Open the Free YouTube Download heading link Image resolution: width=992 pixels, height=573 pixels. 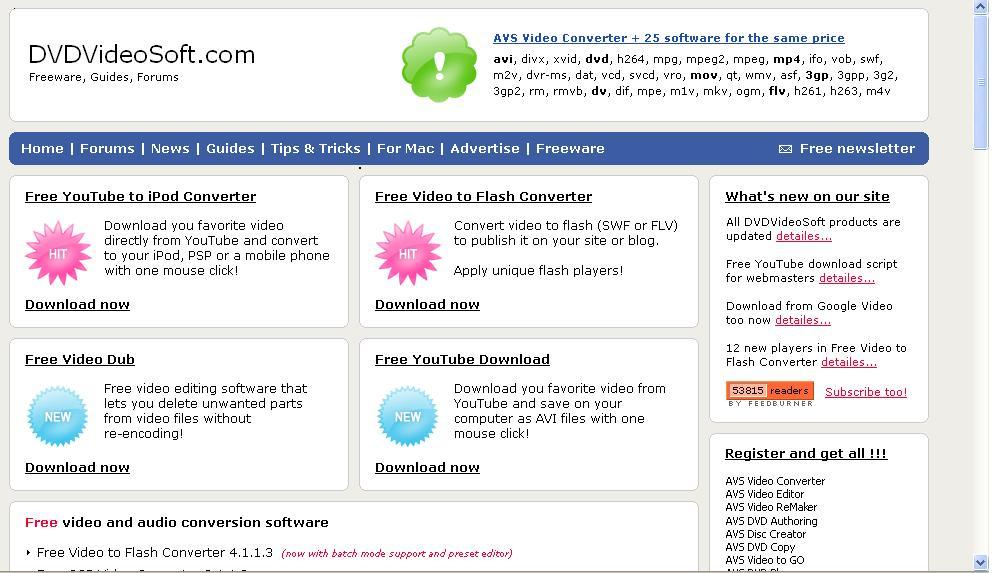pyautogui.click(x=462, y=360)
